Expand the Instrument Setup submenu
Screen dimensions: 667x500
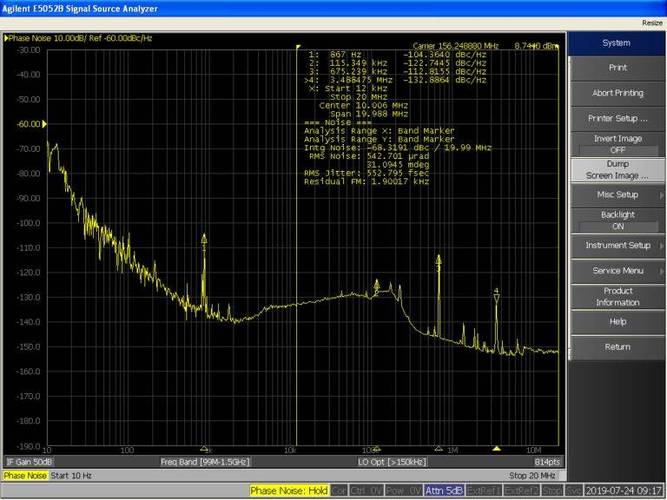(x=617, y=246)
